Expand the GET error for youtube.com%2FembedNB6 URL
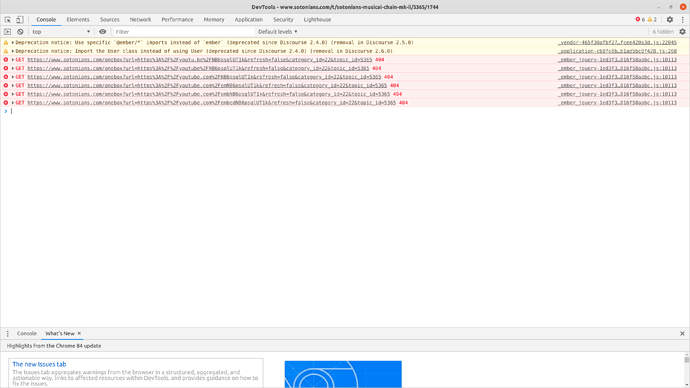The width and height of the screenshot is (690, 388). click(x=13, y=102)
